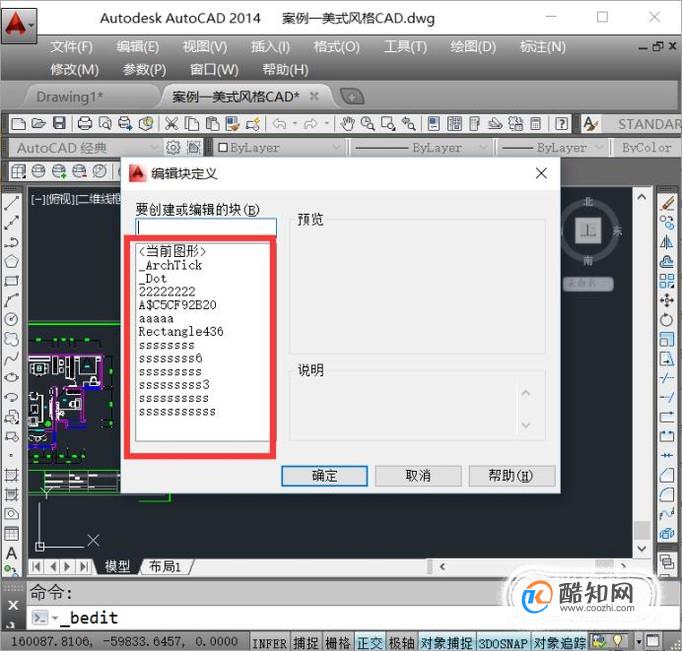Select the Rectangle draw tool
Screen dimensions: 682x651
click(x=12, y=280)
